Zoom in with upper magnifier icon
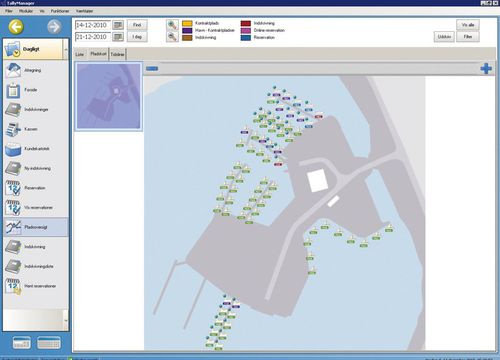Image resolution: width=500 pixels, height=360 pixels. (172, 25)
